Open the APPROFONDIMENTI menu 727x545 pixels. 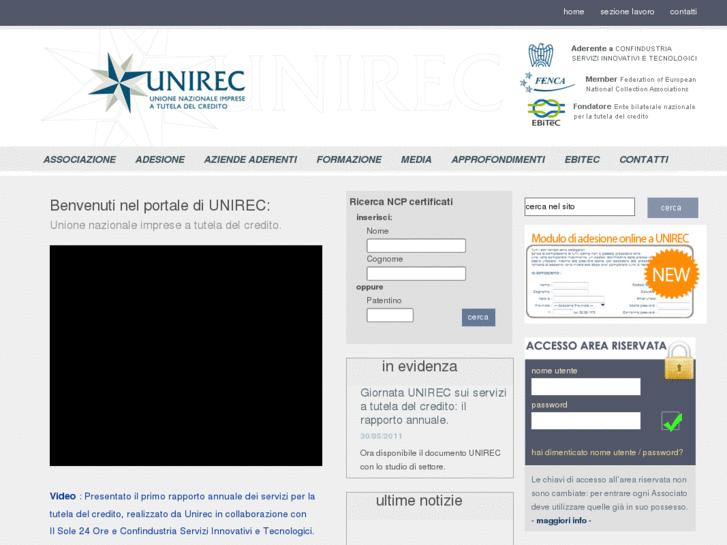click(498, 160)
